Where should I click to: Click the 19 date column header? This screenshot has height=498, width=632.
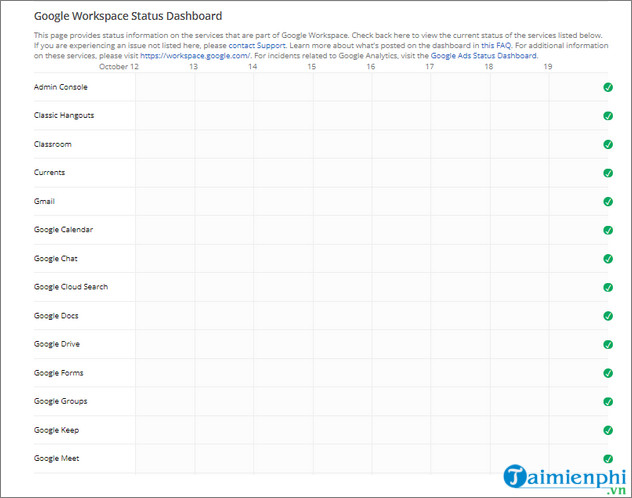(548, 66)
